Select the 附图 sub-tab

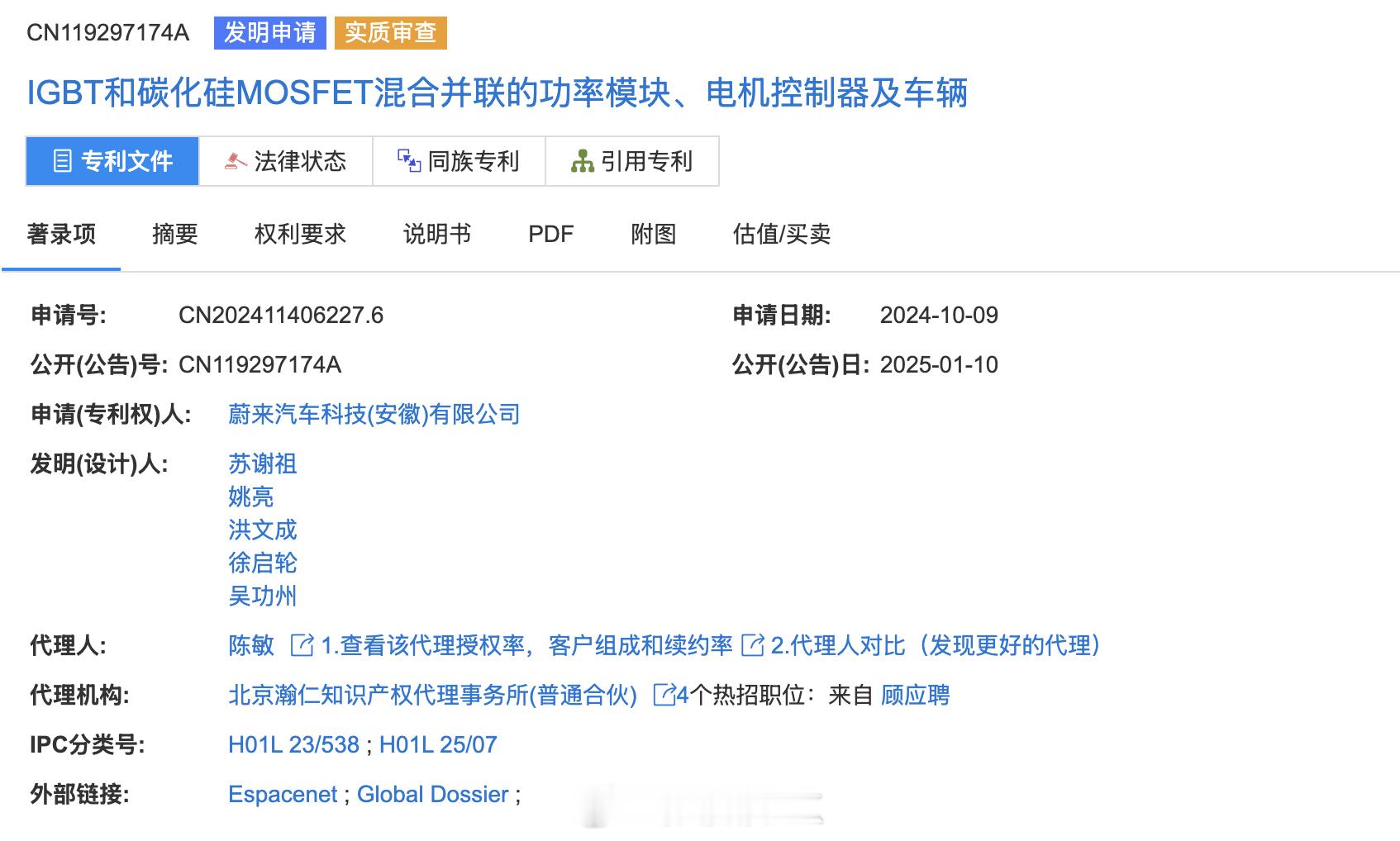coord(653,234)
